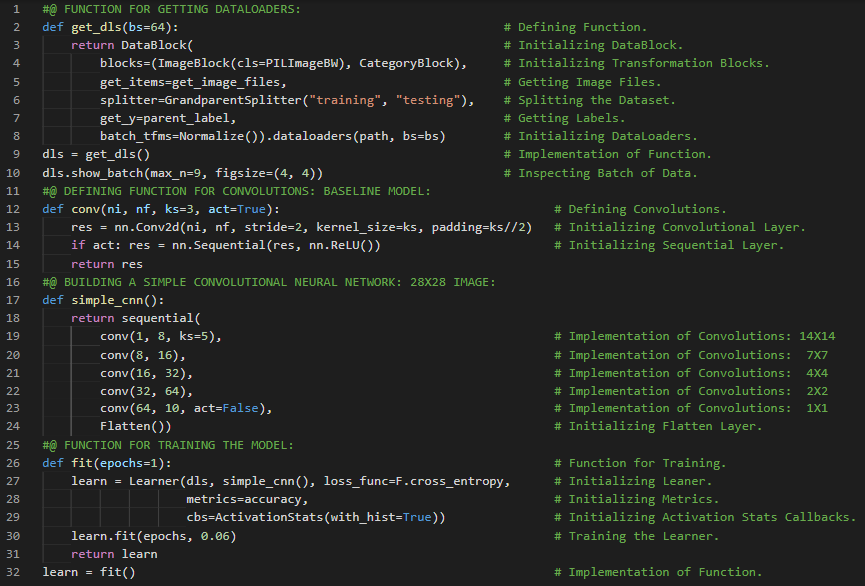865x586 pixels.
Task: Click line number 1 in the gutter
Action: tap(17, 9)
